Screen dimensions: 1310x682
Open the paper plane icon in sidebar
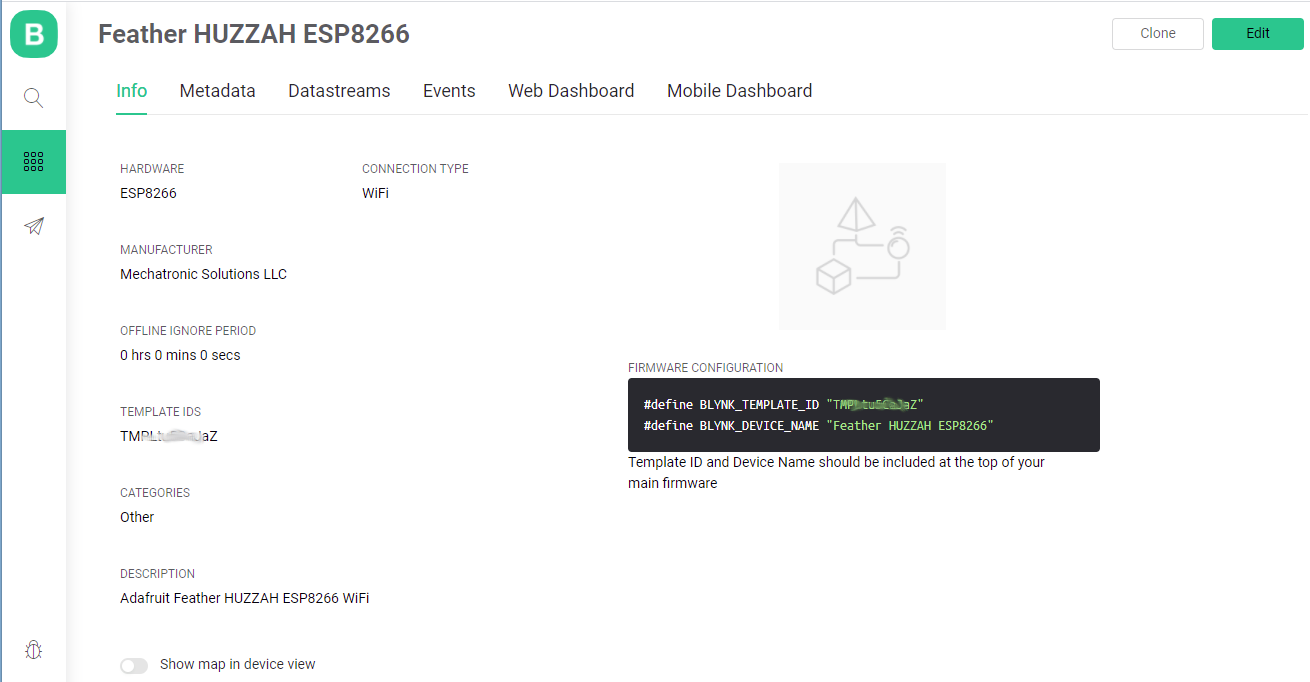34,226
